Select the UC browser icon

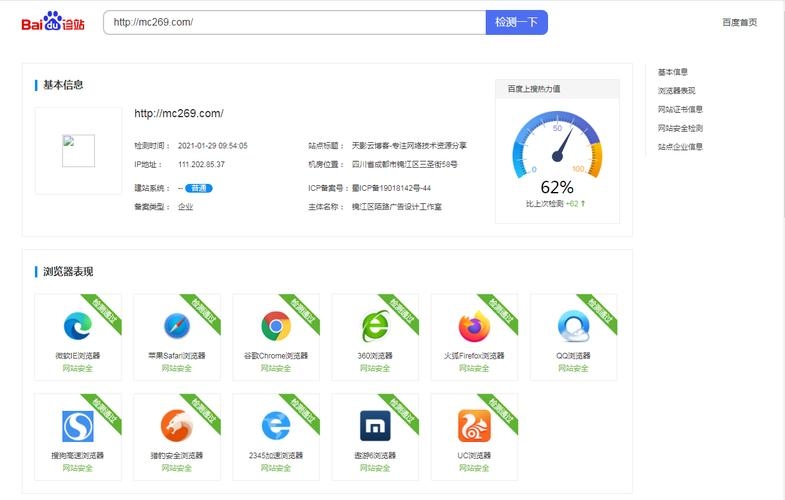pyautogui.click(x=474, y=426)
